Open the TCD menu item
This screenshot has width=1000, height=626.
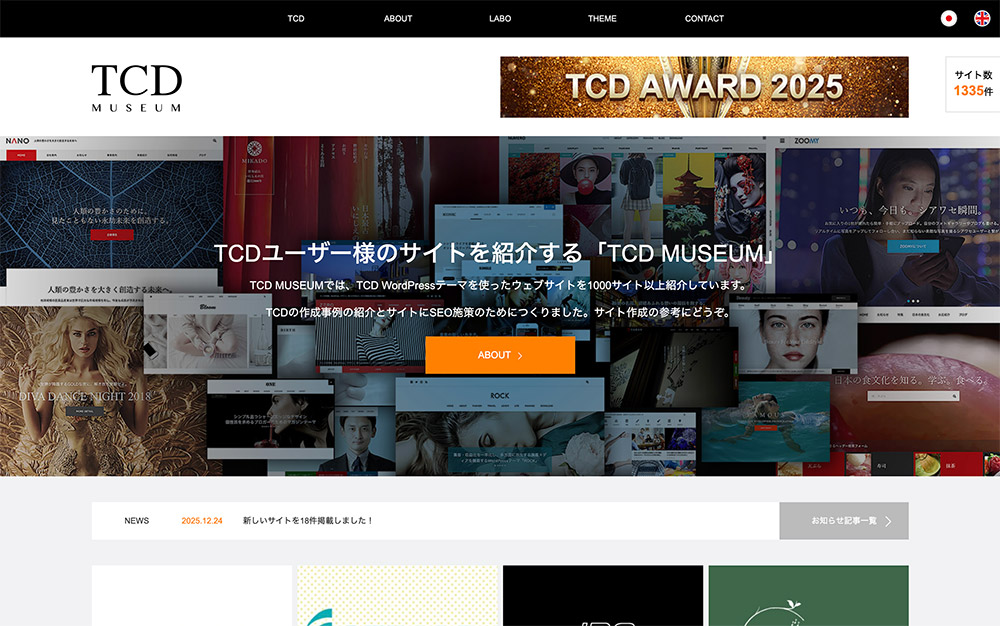[x=296, y=18]
